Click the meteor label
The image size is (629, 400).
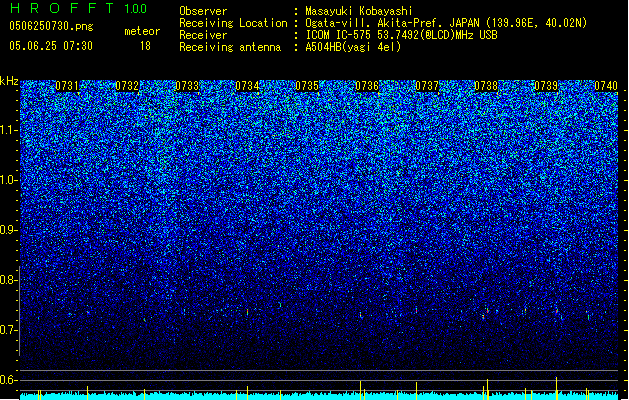(x=142, y=31)
